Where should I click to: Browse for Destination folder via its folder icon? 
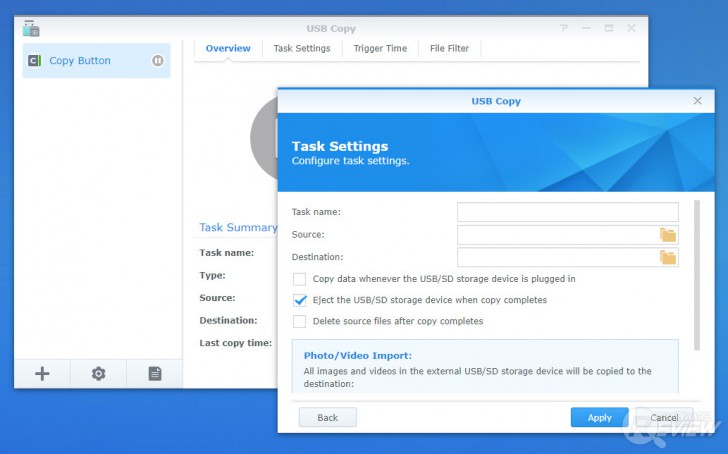pos(668,257)
